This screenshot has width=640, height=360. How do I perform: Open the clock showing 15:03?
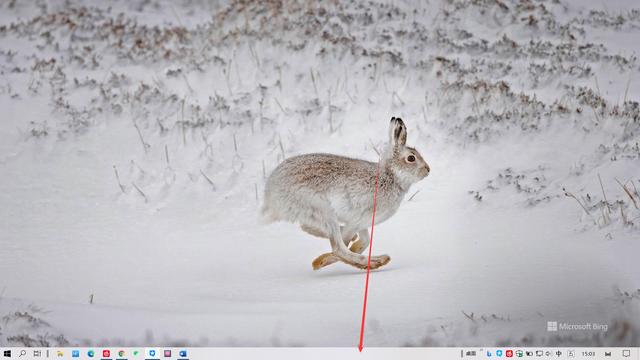[588, 354]
